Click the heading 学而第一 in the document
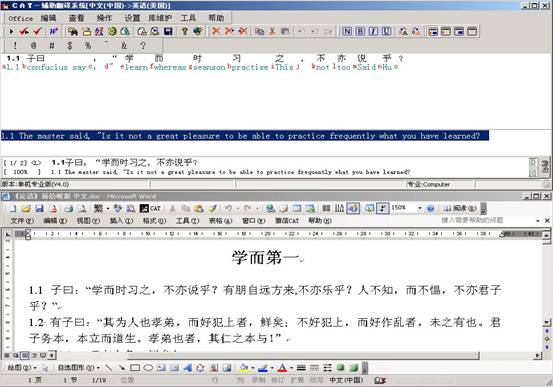The height and width of the screenshot is (387, 553). (266, 257)
